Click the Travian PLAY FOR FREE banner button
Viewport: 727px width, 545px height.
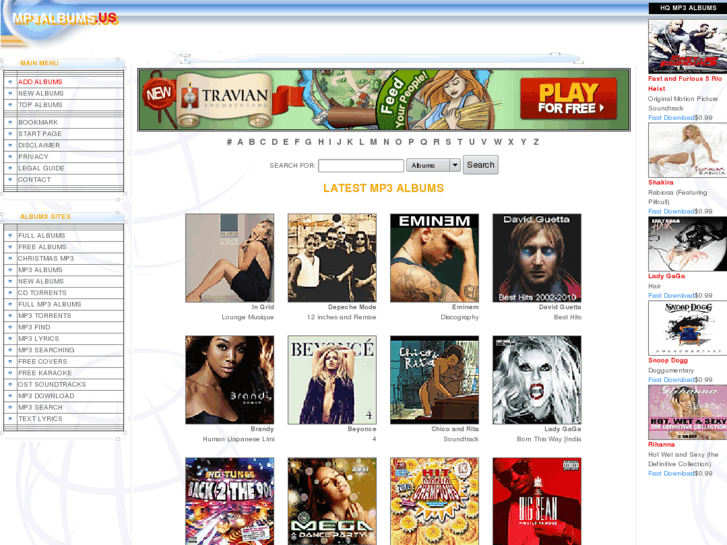point(568,98)
